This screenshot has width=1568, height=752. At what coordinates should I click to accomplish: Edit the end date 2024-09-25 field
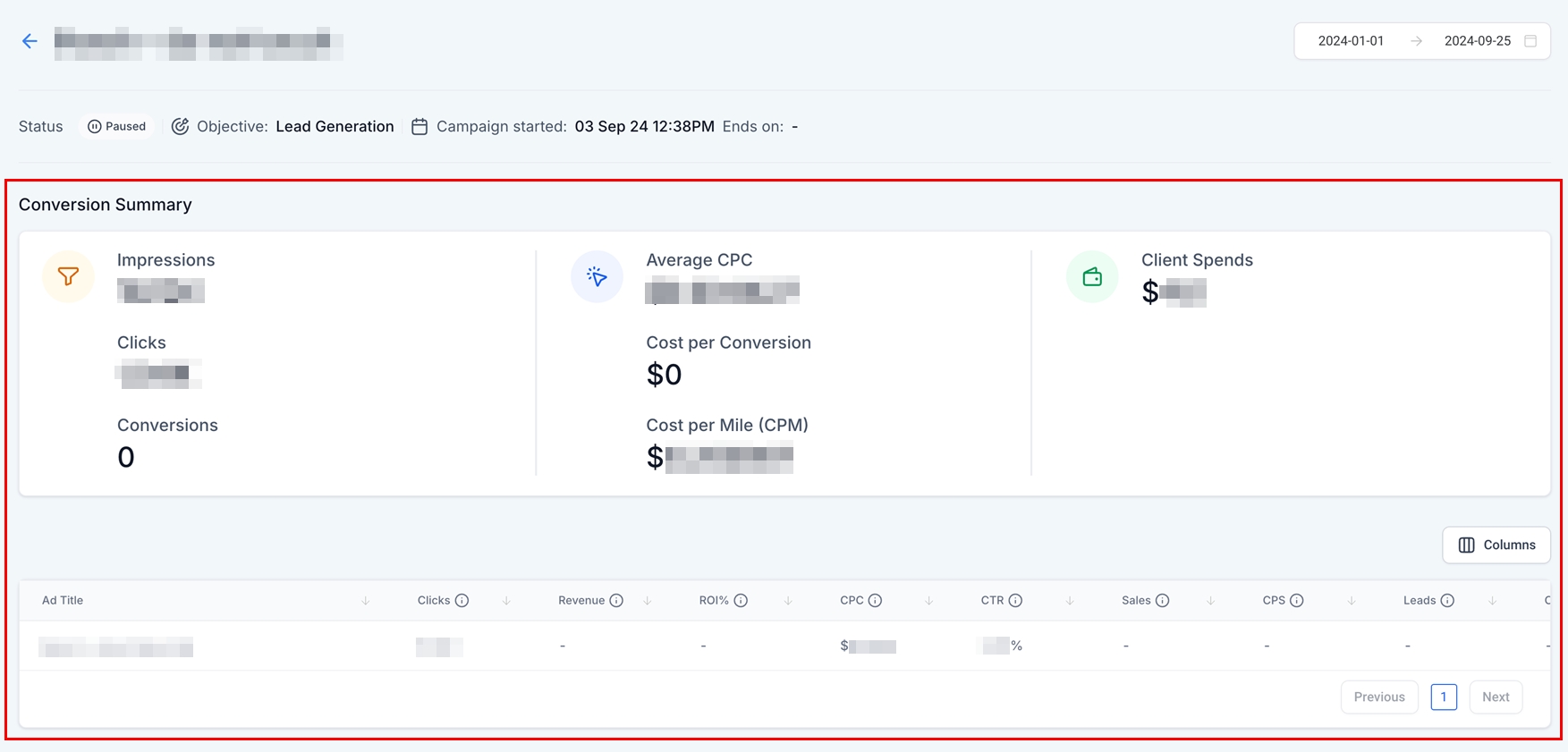click(1477, 41)
